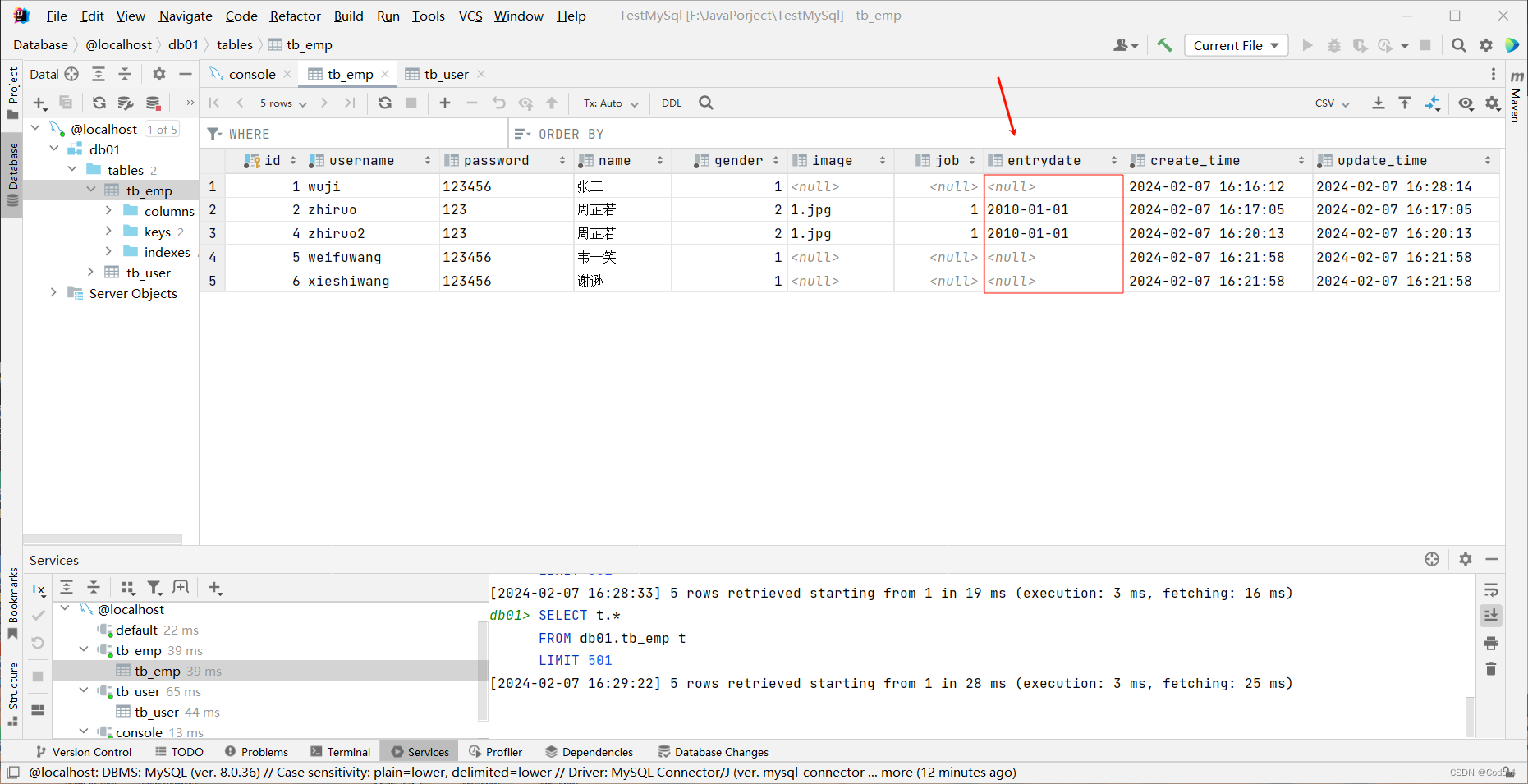Go to first page icon
Viewport: 1528px width, 784px height.
click(214, 103)
